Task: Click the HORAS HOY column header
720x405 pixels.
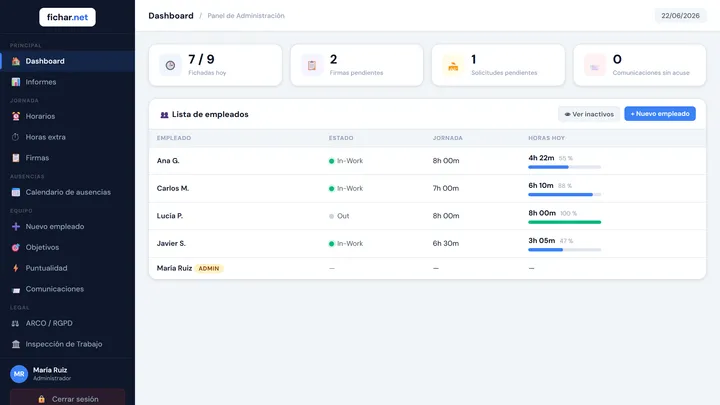Action: [x=546, y=138]
